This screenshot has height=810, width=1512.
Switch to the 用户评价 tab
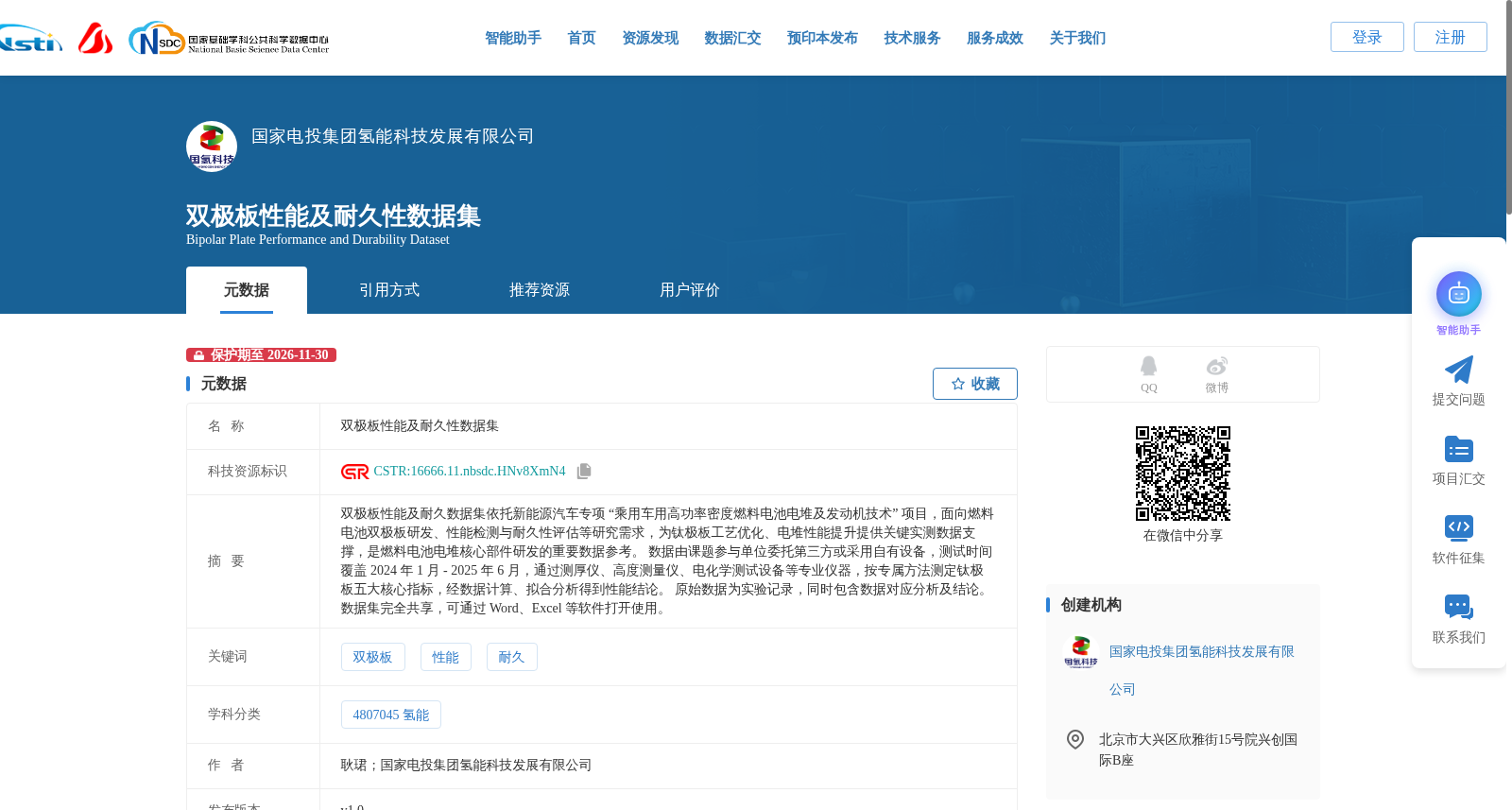coord(690,290)
